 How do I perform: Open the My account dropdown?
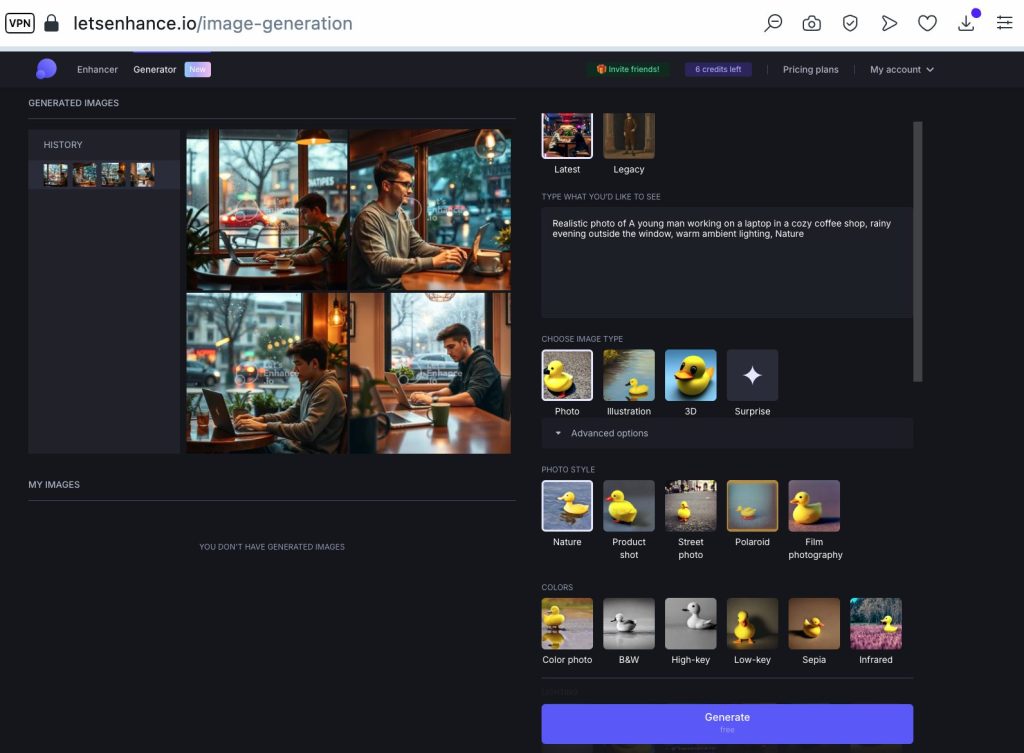click(x=901, y=70)
